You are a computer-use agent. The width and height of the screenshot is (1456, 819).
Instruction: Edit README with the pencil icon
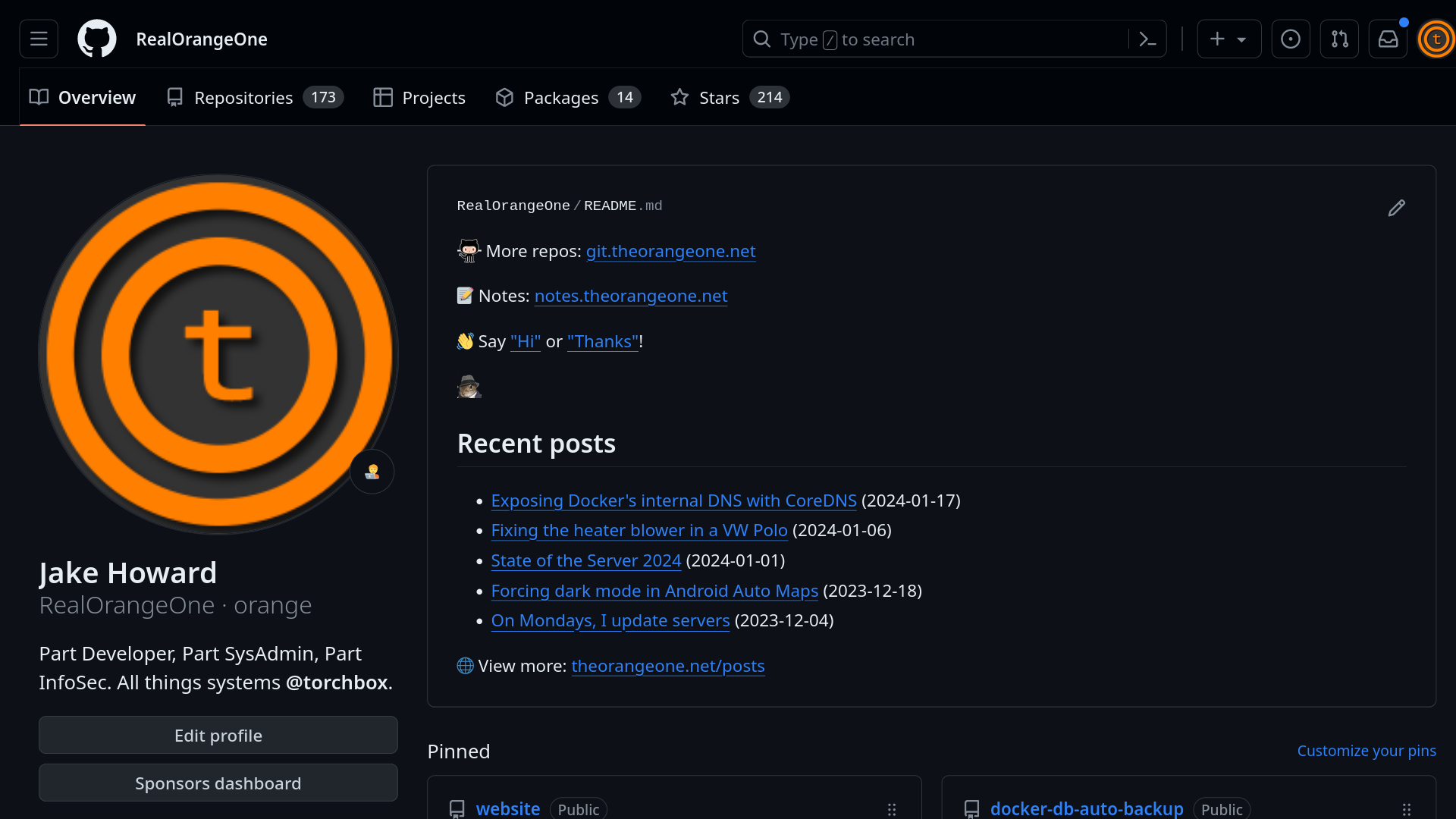click(1396, 208)
